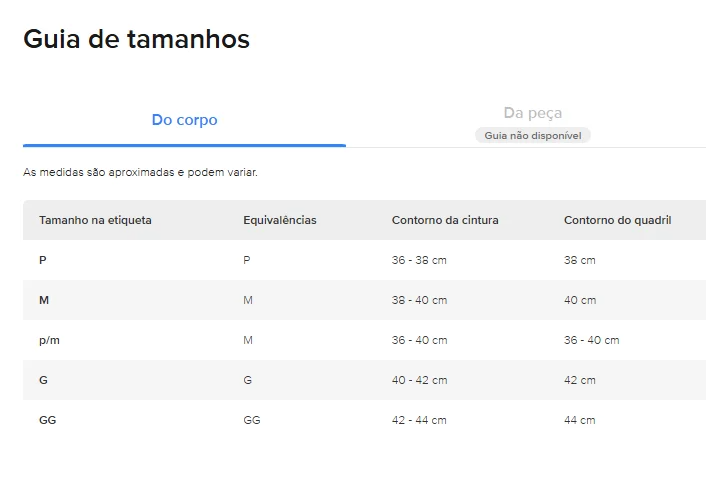Click the bold GG size label
Image resolution: width=706 pixels, height=486 pixels.
(x=47, y=420)
